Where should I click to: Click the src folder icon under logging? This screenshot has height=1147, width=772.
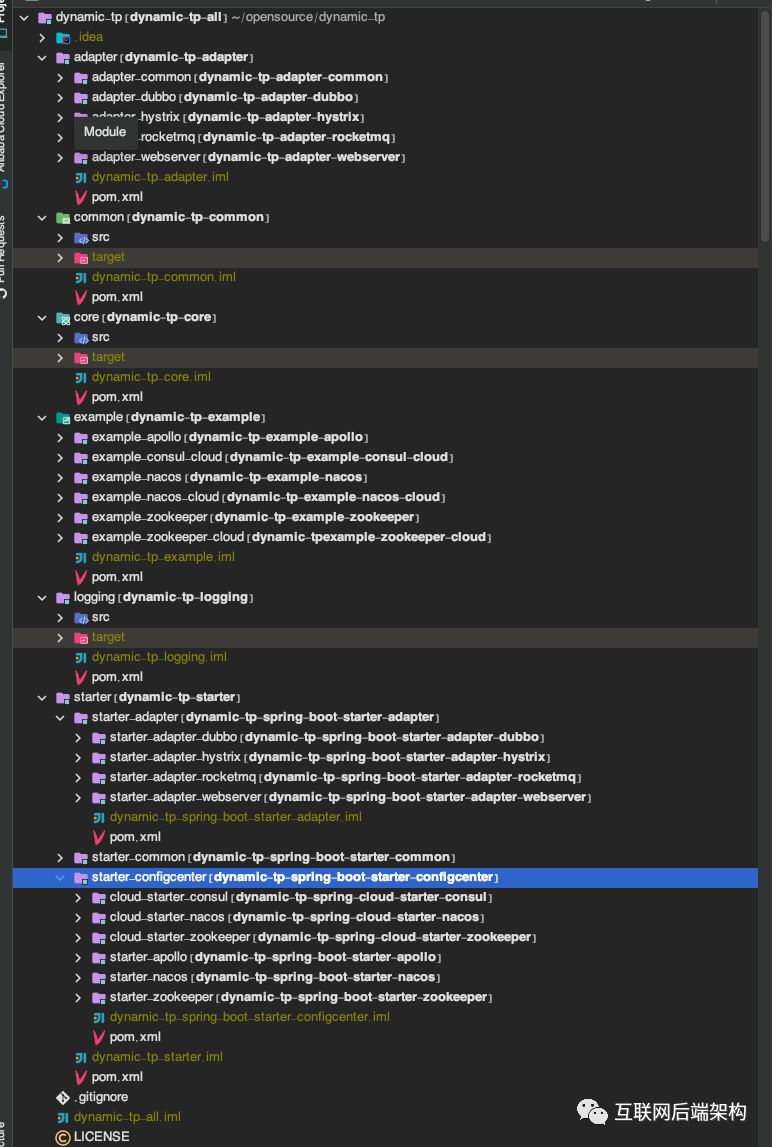click(x=80, y=617)
